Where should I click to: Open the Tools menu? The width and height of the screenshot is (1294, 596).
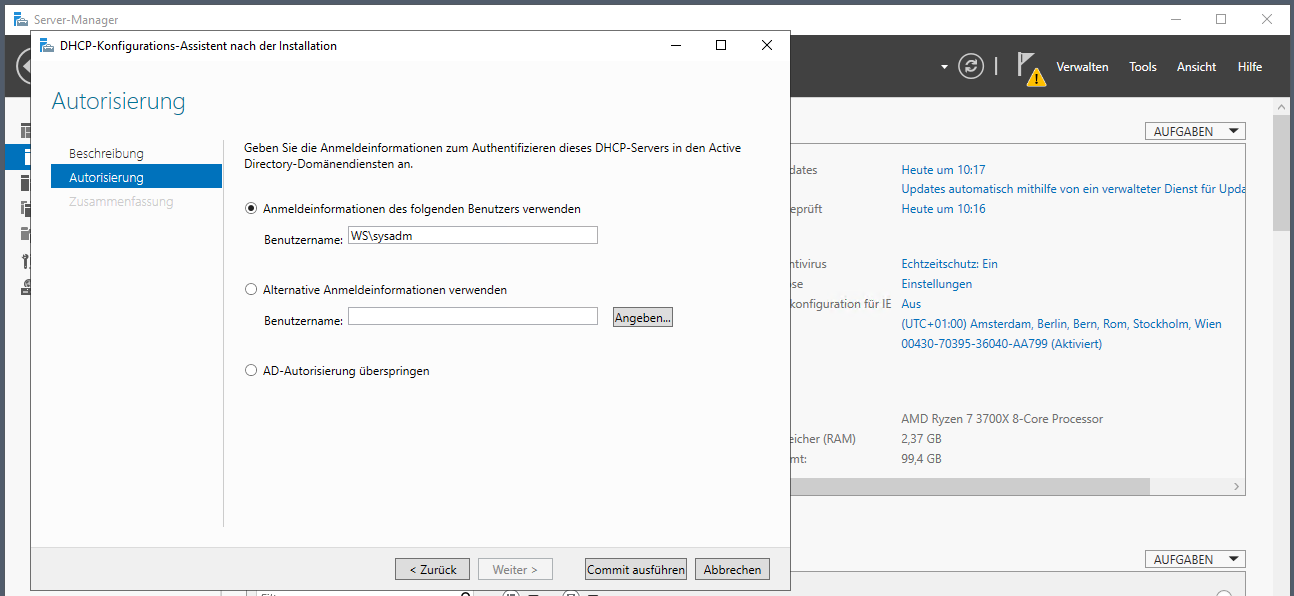tap(1142, 67)
